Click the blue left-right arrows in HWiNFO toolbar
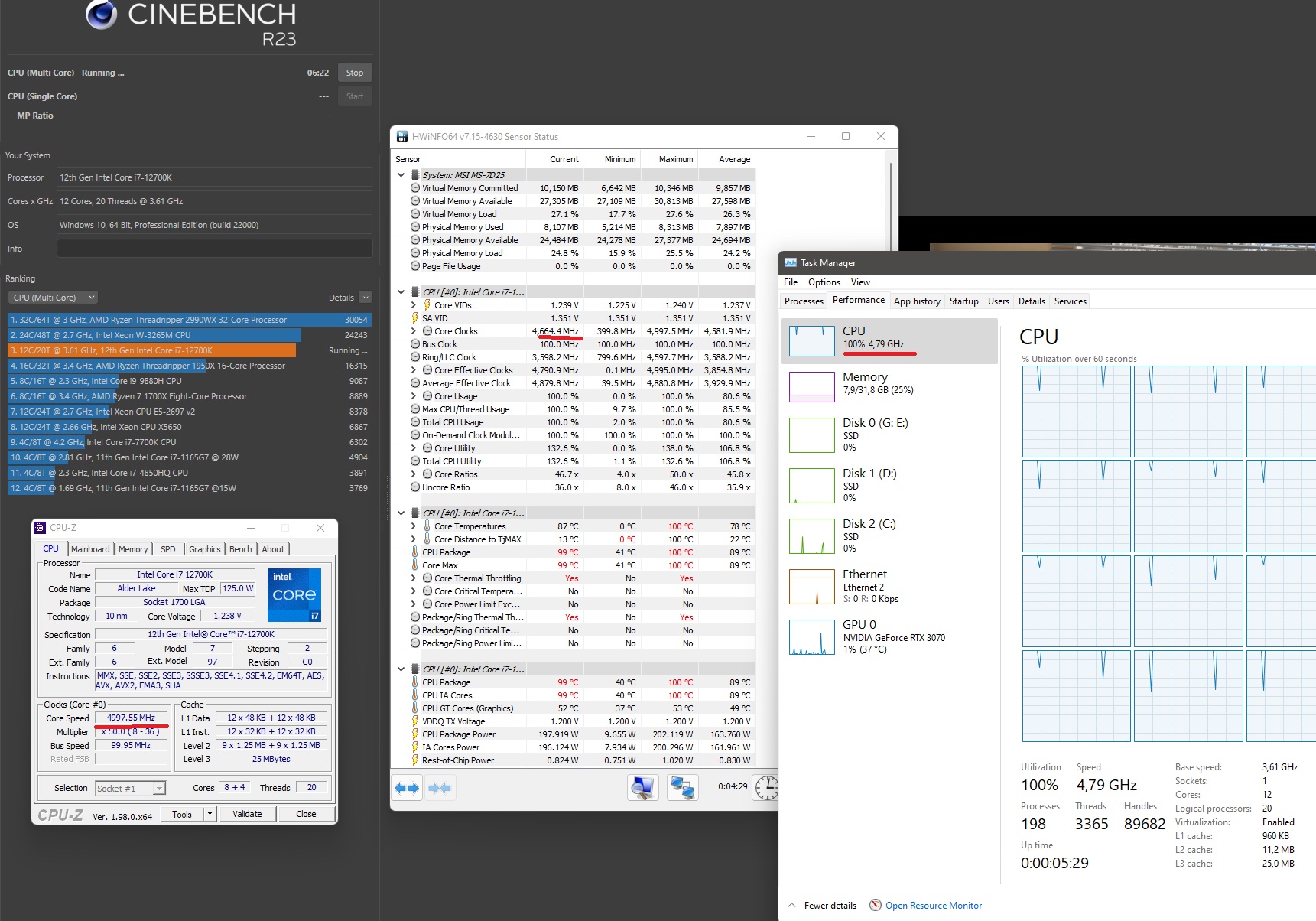This screenshot has width=1316, height=921. pyautogui.click(x=407, y=788)
